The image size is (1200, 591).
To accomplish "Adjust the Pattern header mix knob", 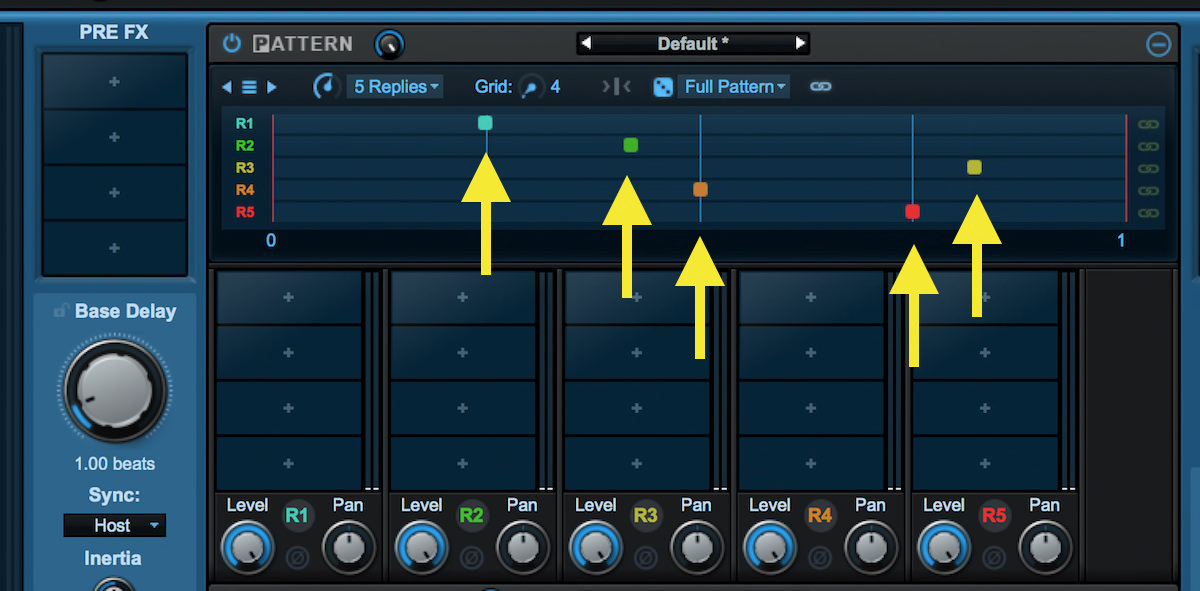I will pos(389,44).
